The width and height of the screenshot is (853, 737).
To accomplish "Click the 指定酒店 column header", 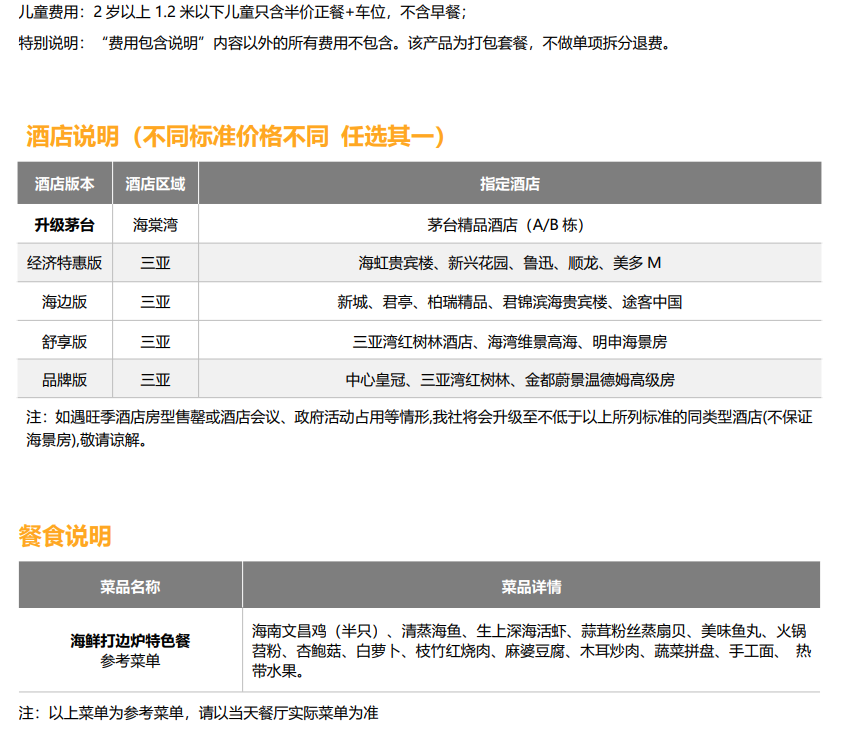I will pos(509,184).
